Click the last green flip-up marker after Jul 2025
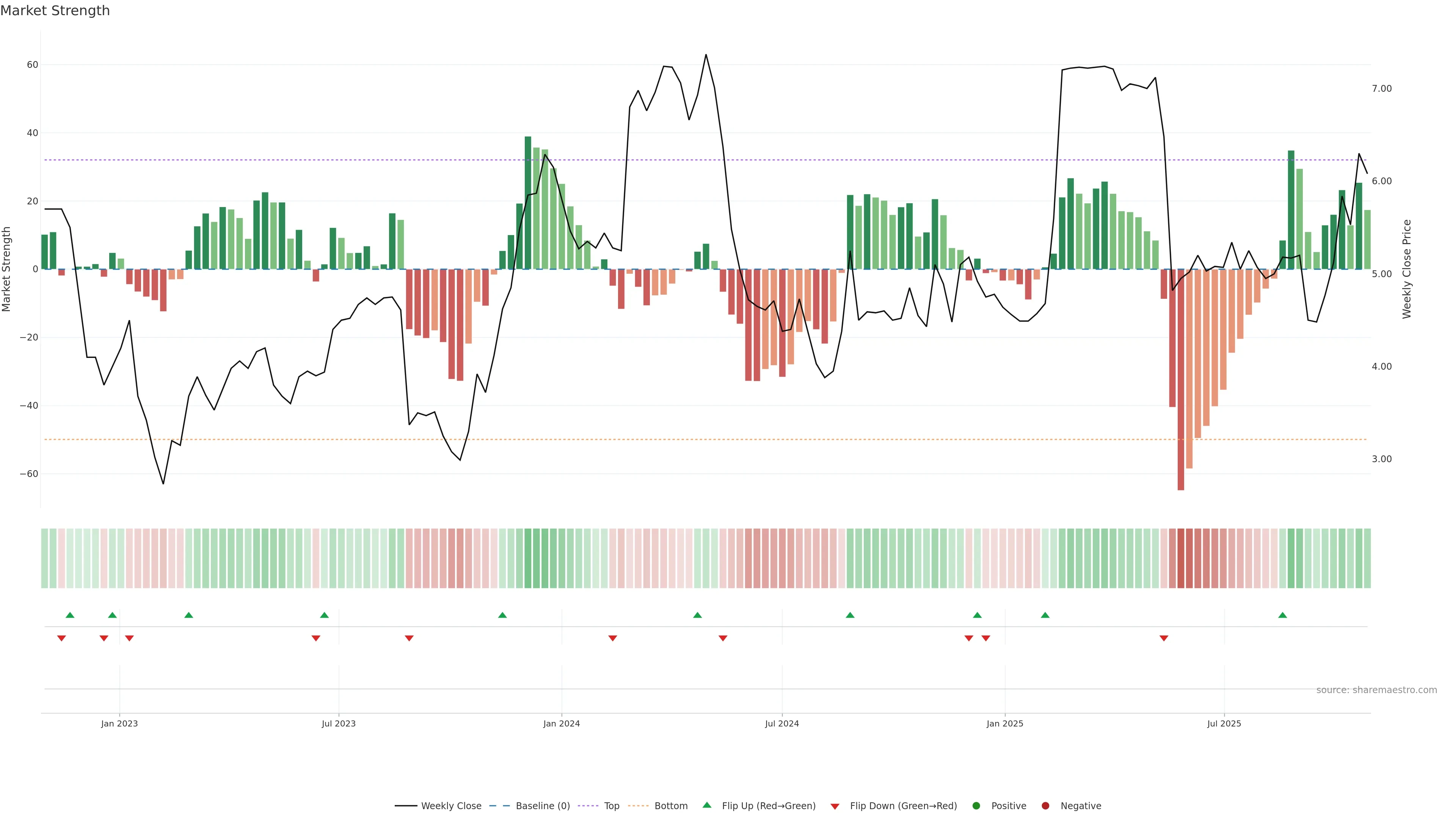This screenshot has width=1456, height=819. coord(1282,615)
